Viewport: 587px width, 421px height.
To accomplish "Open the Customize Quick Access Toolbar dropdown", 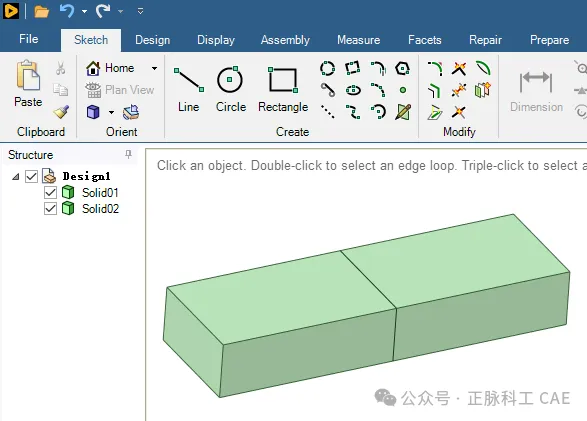I will pyautogui.click(x=140, y=11).
